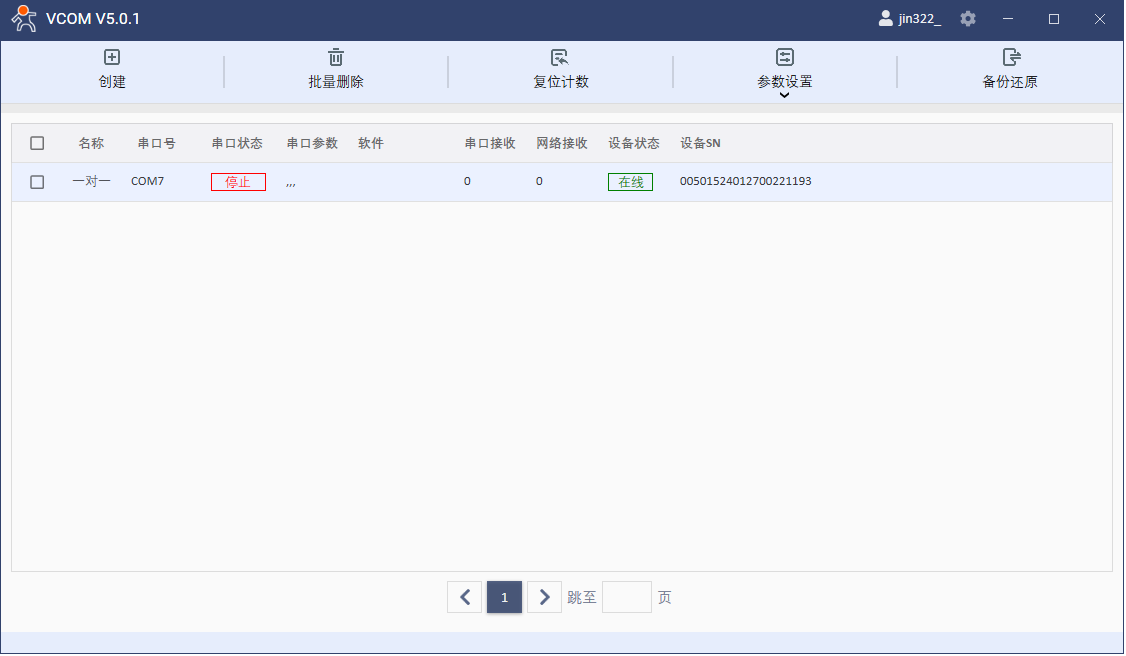The height and width of the screenshot is (656, 1126).
Task: Select the COM7 port cell
Action: pos(147,182)
